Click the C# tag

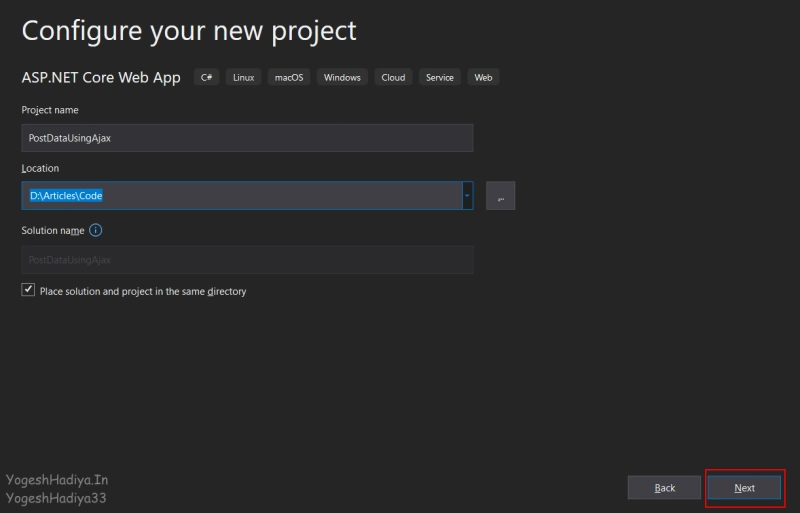pyautogui.click(x=207, y=77)
